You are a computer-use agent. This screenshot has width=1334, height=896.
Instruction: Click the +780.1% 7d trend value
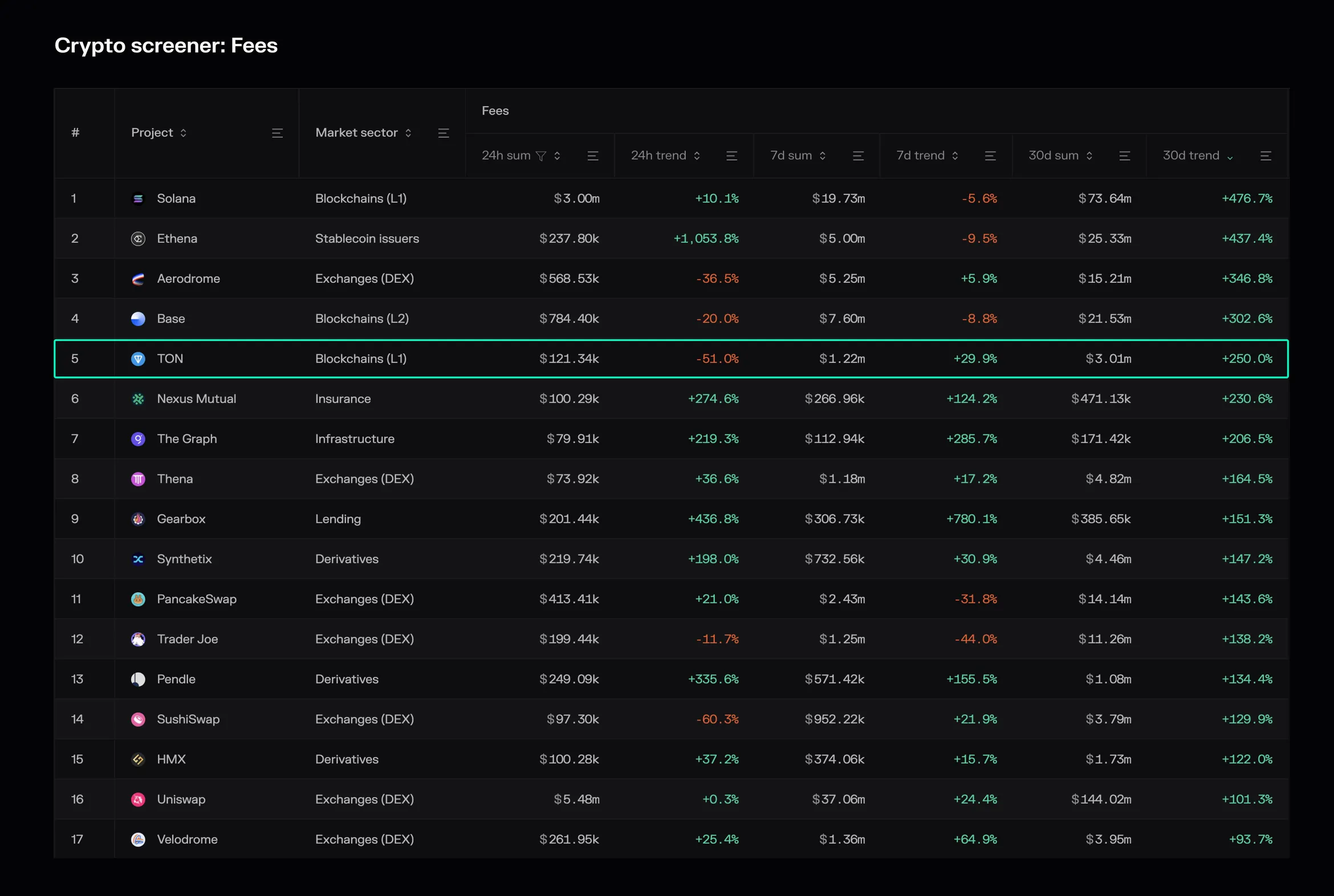pyautogui.click(x=971, y=519)
